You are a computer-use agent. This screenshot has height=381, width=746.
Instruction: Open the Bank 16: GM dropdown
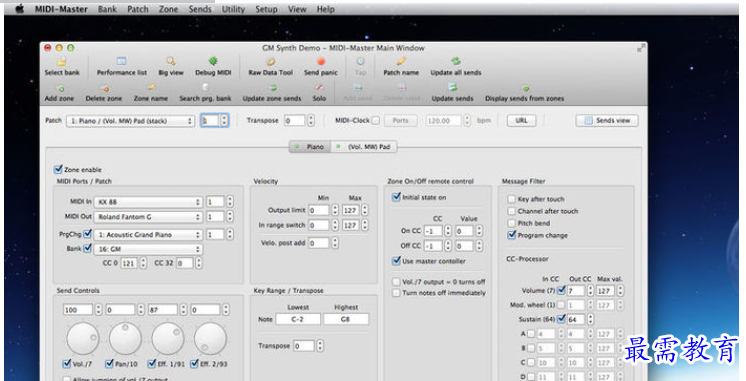(148, 249)
